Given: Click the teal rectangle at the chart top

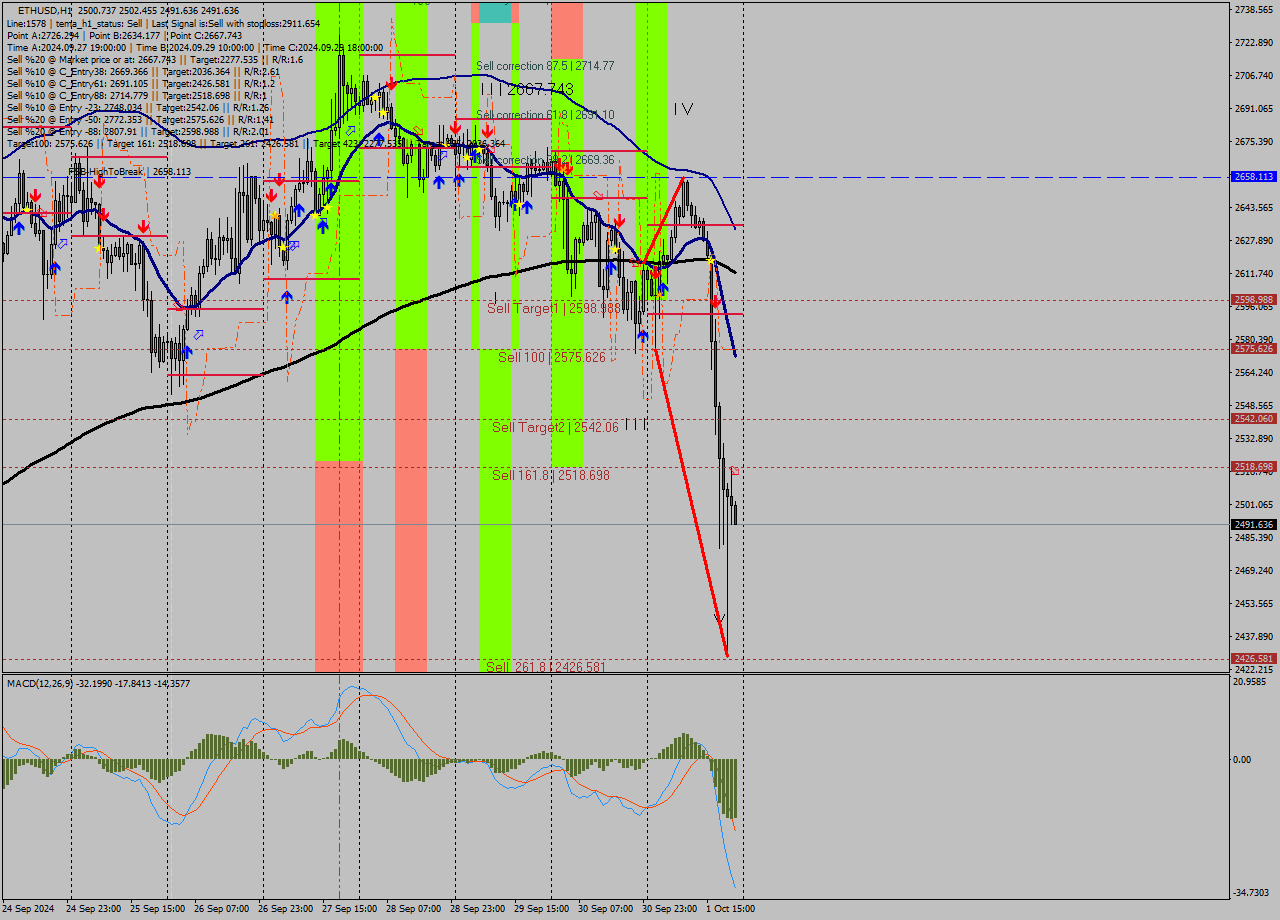Looking at the screenshot, I should click(495, 12).
